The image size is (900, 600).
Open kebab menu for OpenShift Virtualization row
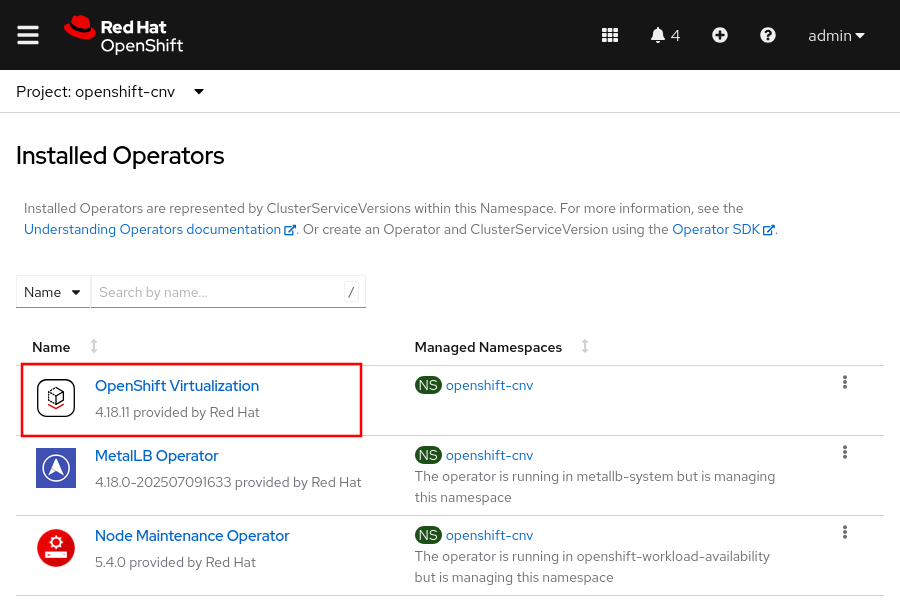pyautogui.click(x=845, y=382)
